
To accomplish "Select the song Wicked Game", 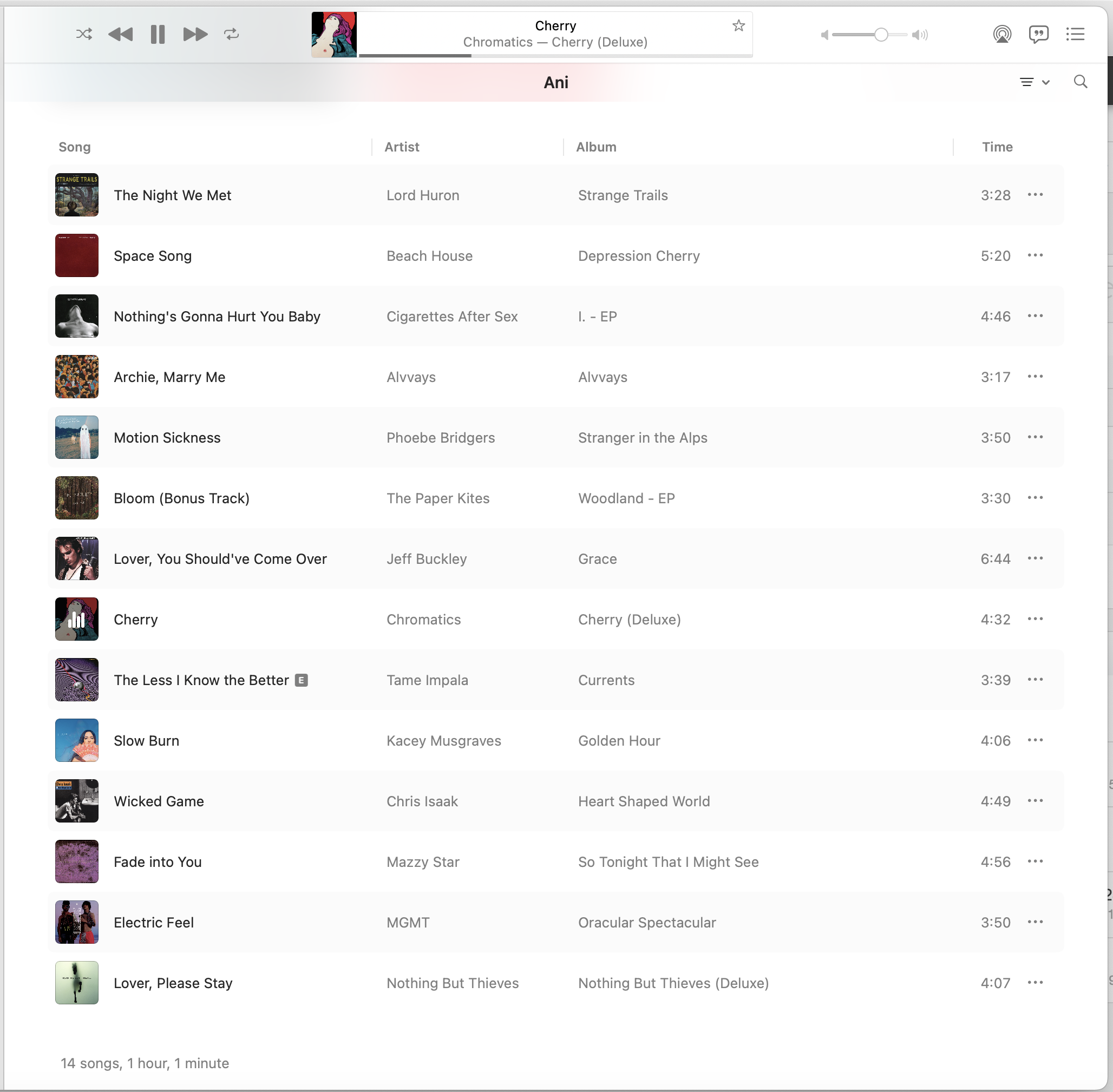I will [159, 801].
